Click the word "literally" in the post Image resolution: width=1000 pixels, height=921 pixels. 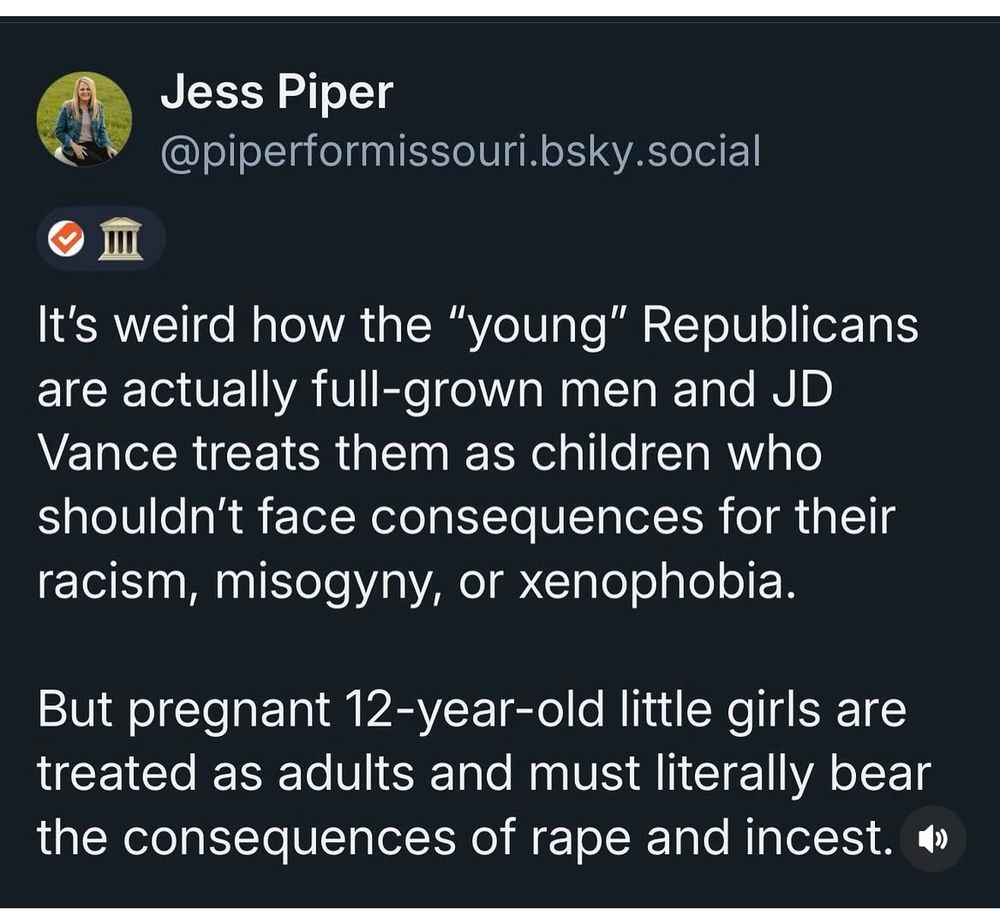[x=735, y=775]
